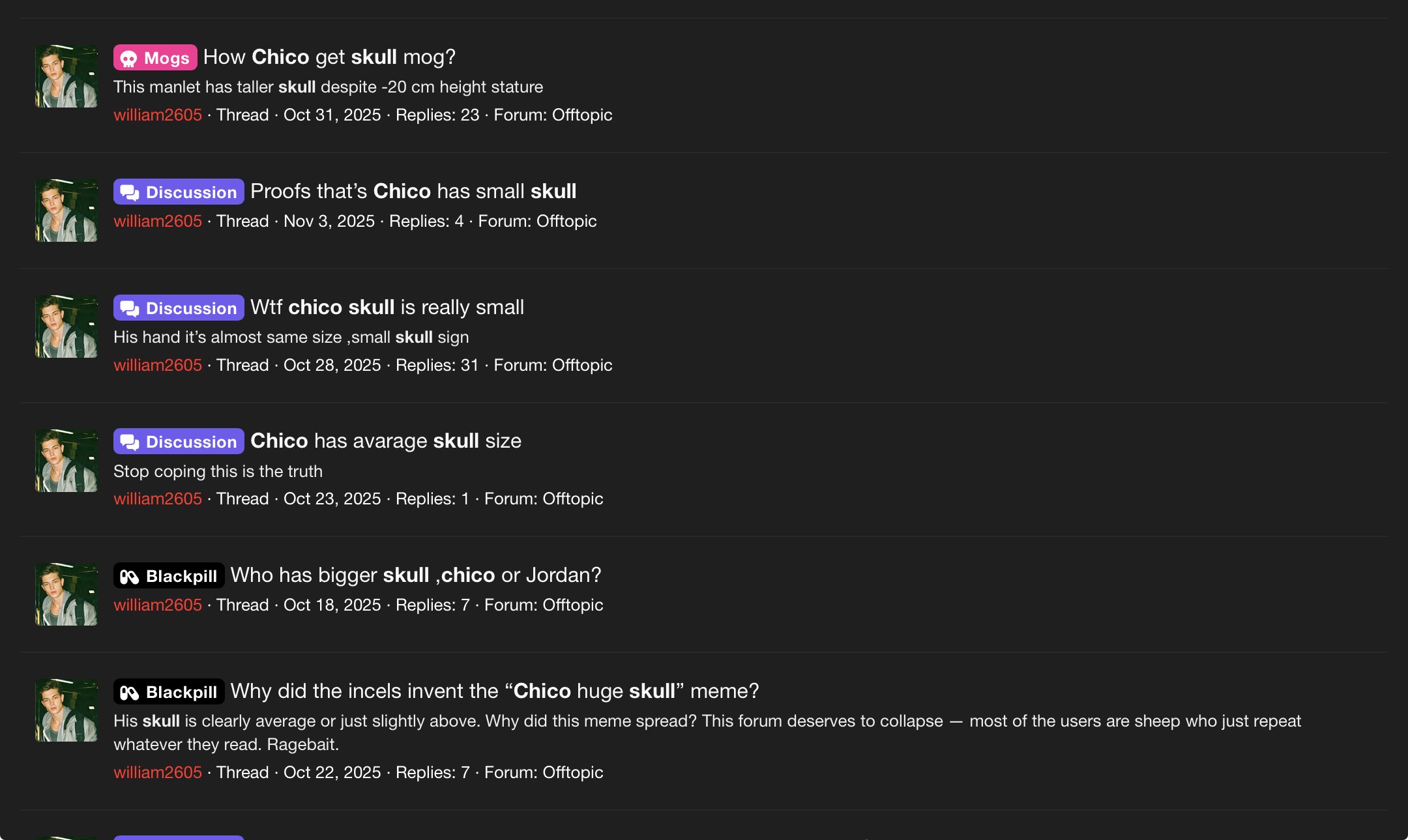Screen dimensions: 1408x840
Task: Open Offtopic forum link on the Oct 22, 2025 thread
Action: click(573, 773)
